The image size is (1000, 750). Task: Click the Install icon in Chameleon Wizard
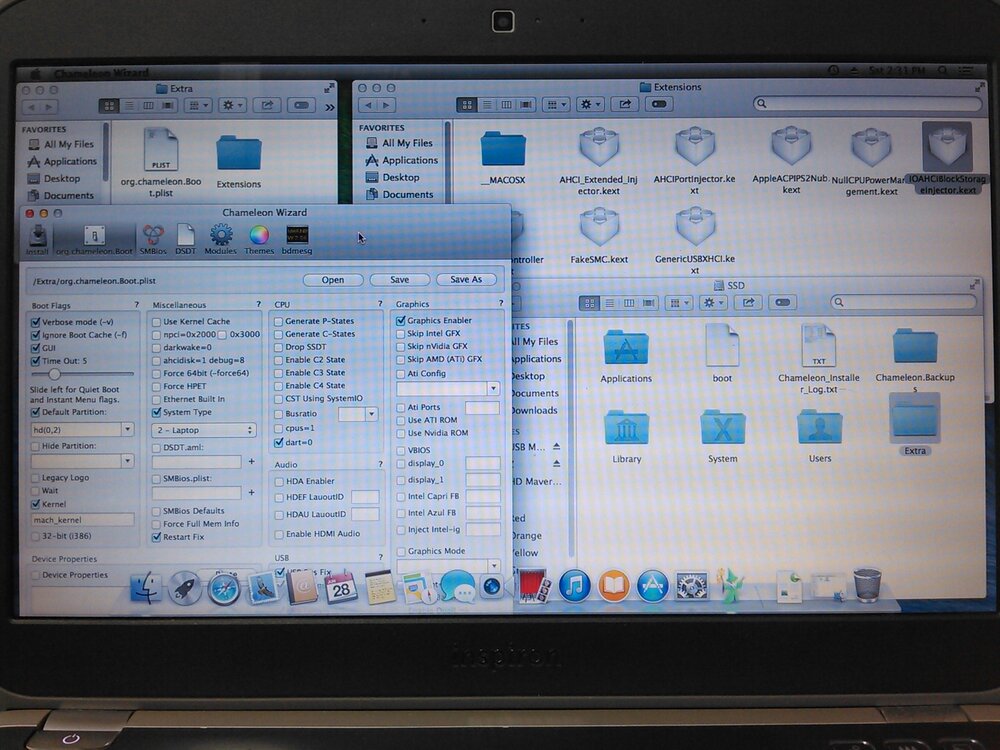[37, 237]
